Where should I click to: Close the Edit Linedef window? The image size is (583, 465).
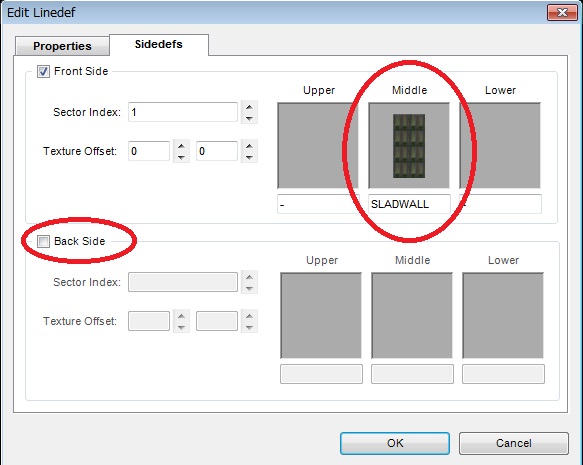pyautogui.click(x=562, y=12)
